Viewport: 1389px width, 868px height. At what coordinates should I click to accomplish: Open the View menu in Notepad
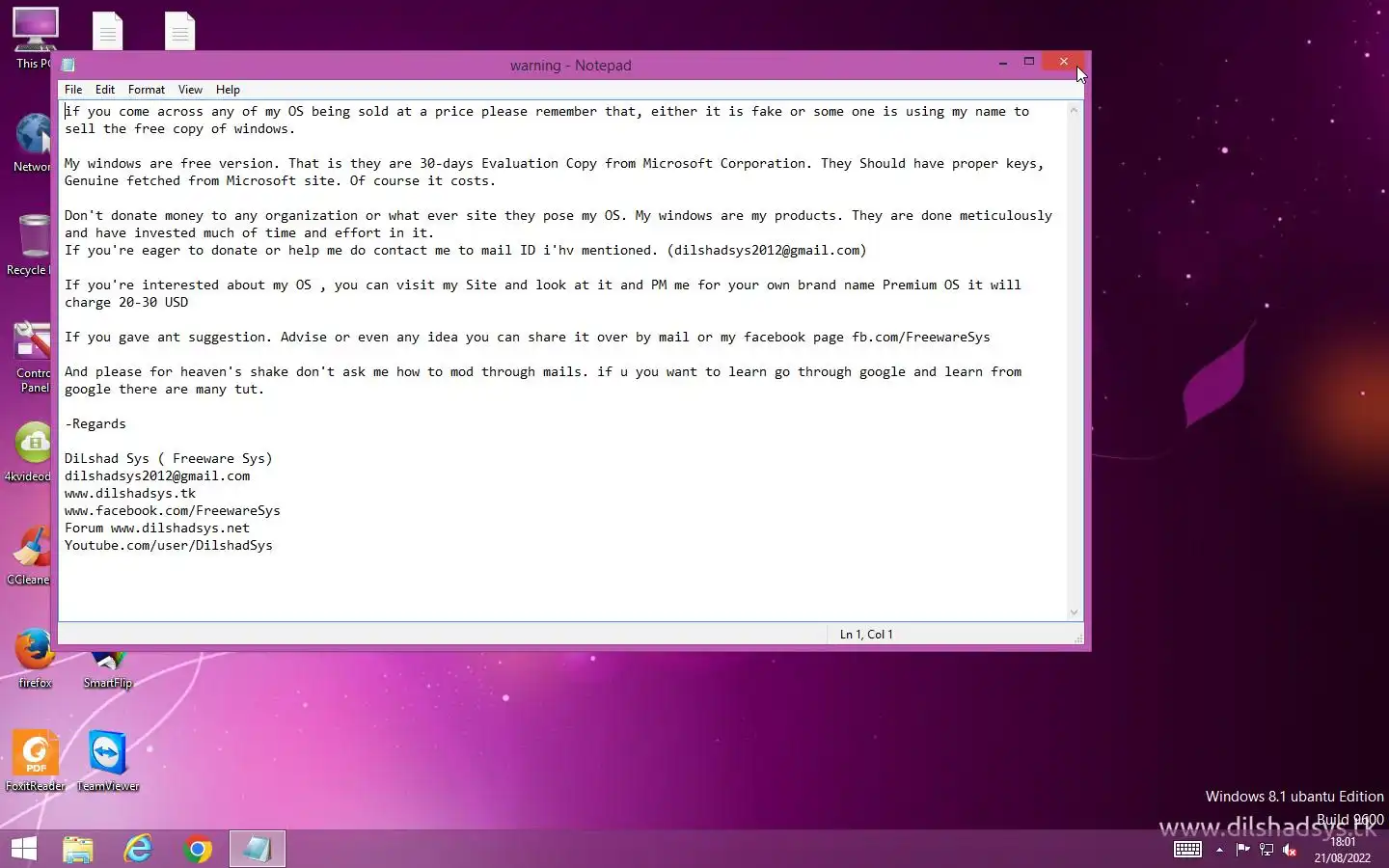point(190,90)
